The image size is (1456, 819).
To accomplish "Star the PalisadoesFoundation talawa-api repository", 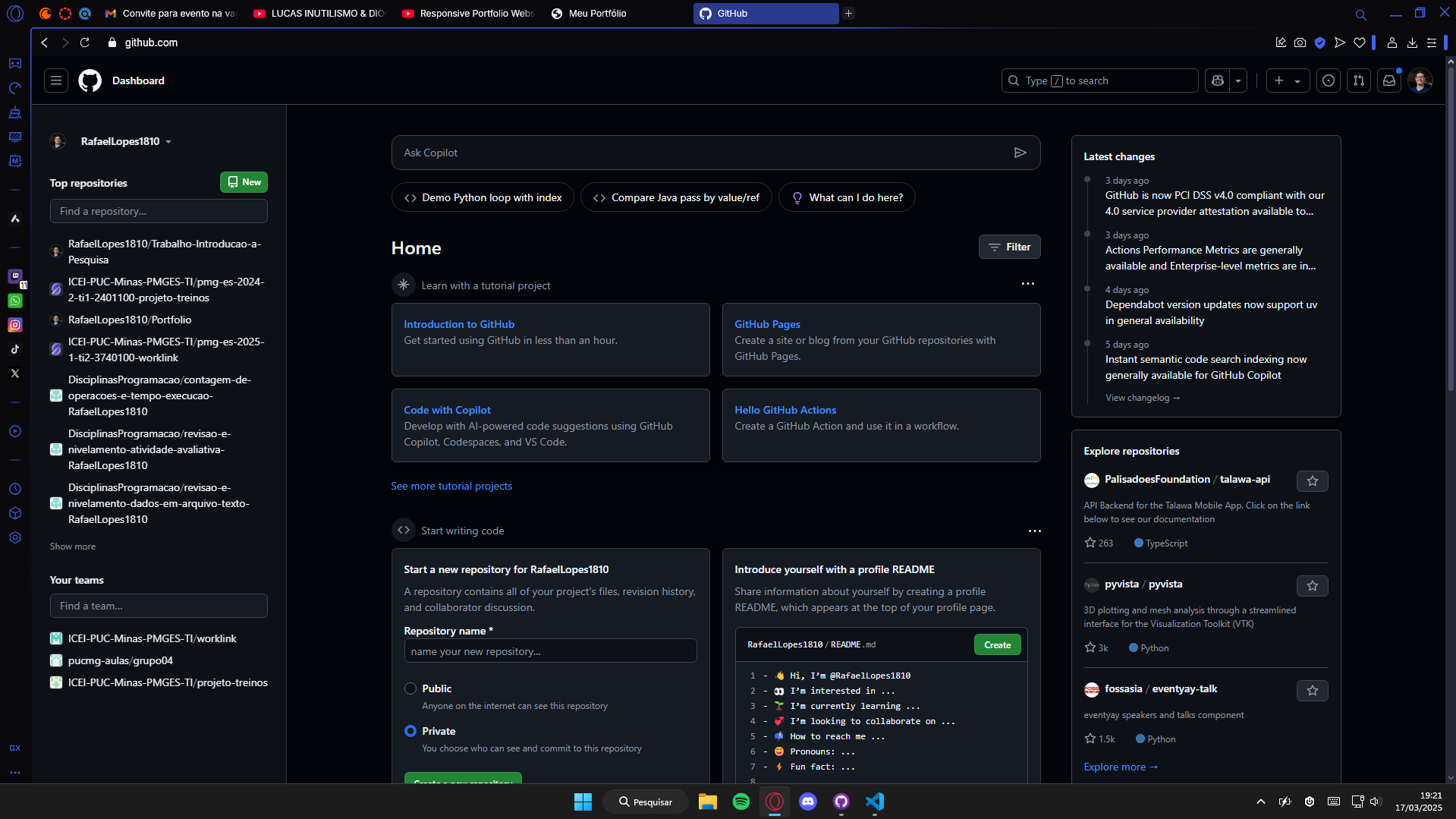I will [1313, 481].
